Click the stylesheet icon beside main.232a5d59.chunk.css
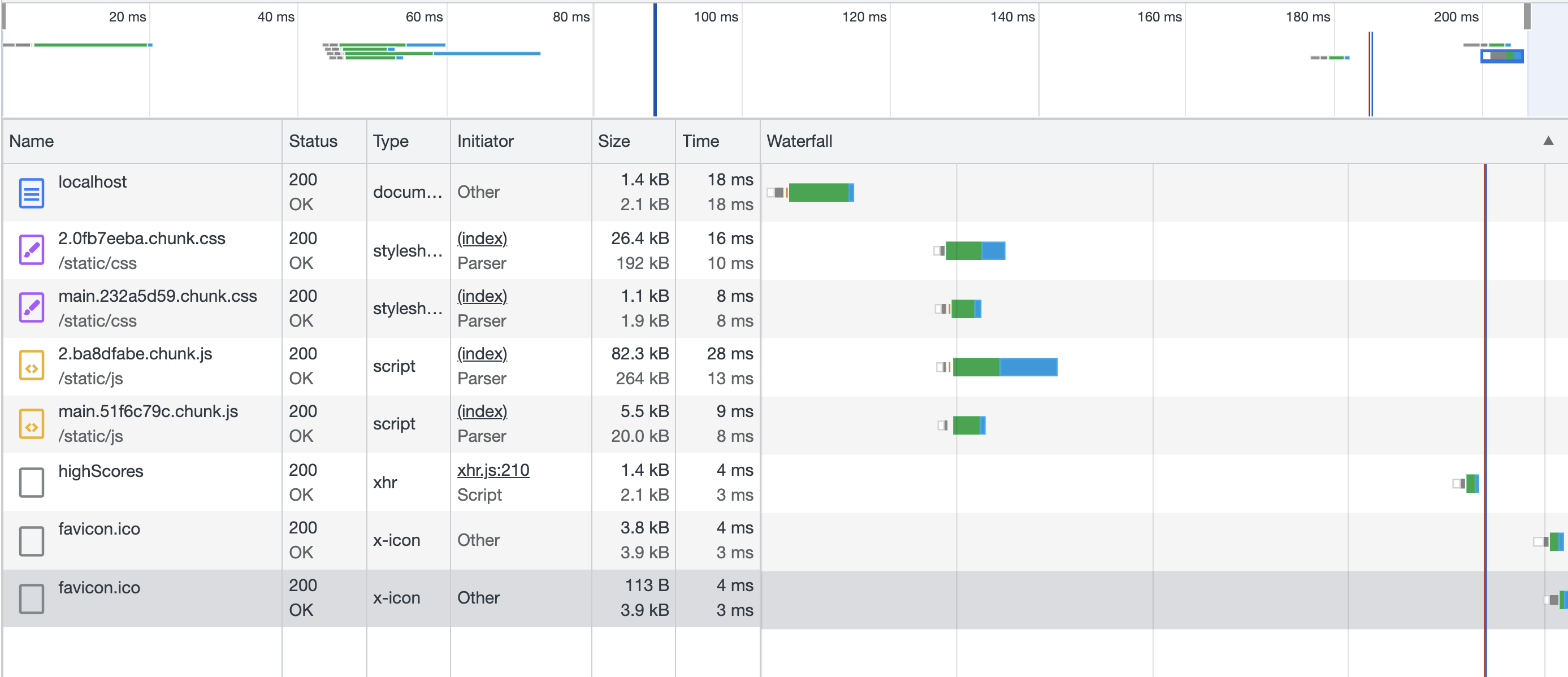The width and height of the screenshot is (1568, 677). click(31, 307)
